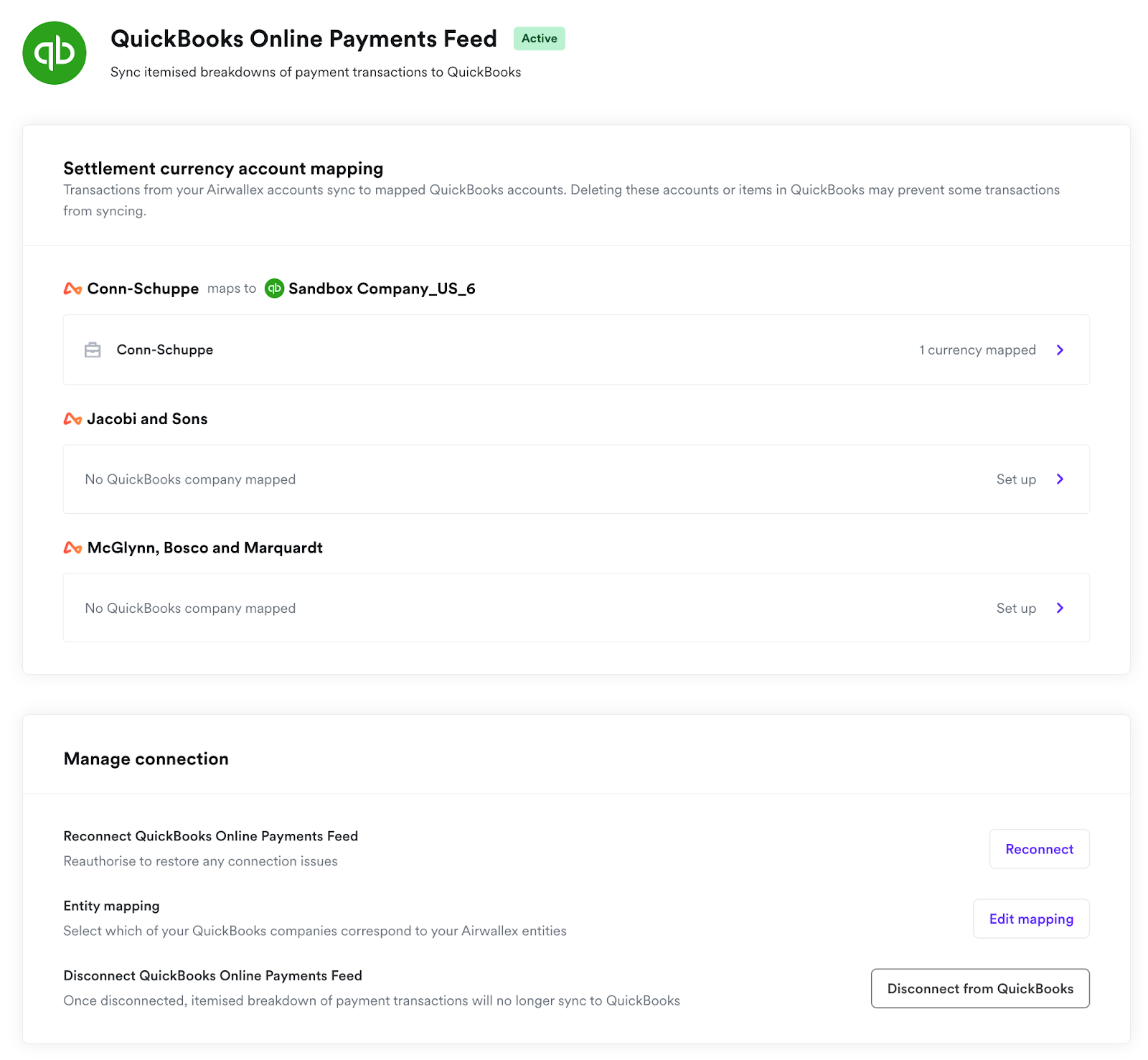This screenshot has height=1060, width=1148.
Task: Open McGlynn, Bosco and Marquardt setup chevron
Action: click(1060, 609)
